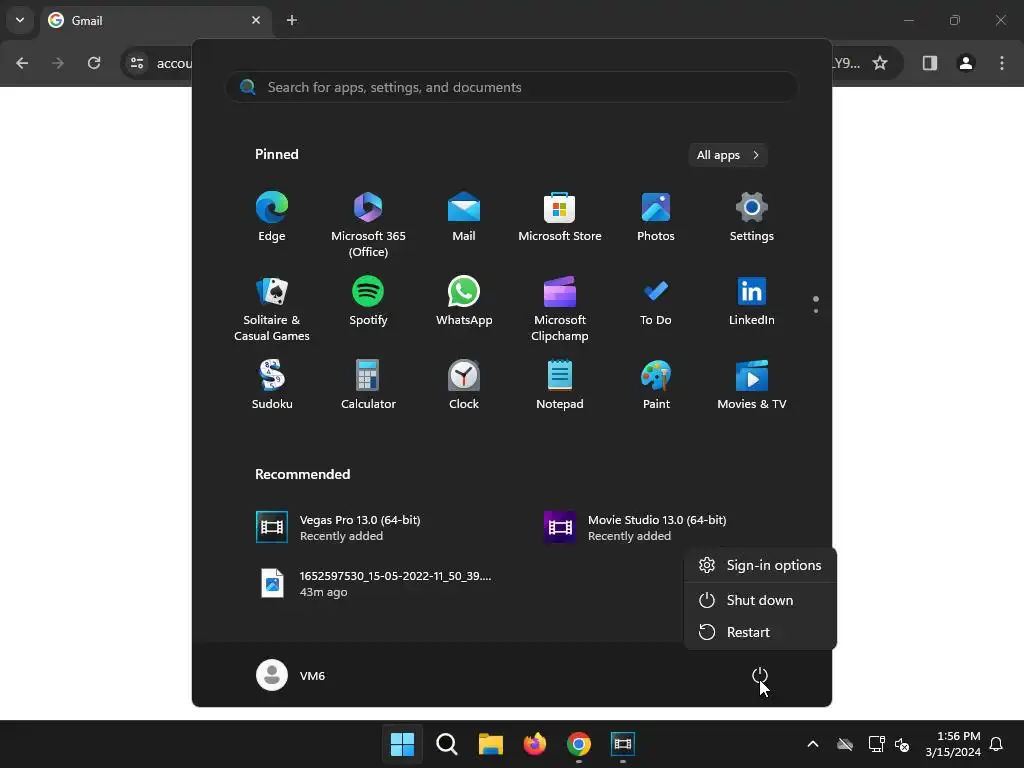1024x768 pixels.
Task: Open Microsoft Clipchamp
Action: [560, 309]
